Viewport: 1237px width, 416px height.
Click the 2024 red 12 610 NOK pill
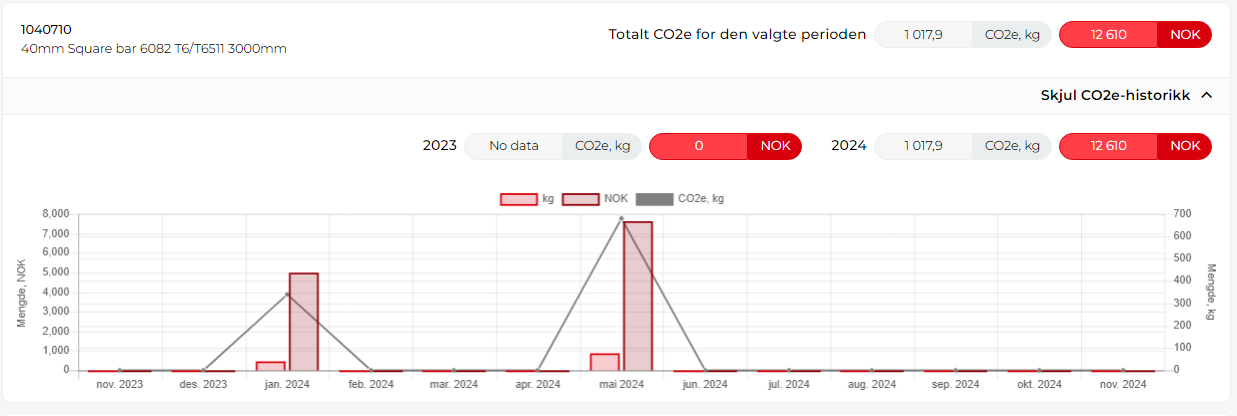click(1109, 146)
